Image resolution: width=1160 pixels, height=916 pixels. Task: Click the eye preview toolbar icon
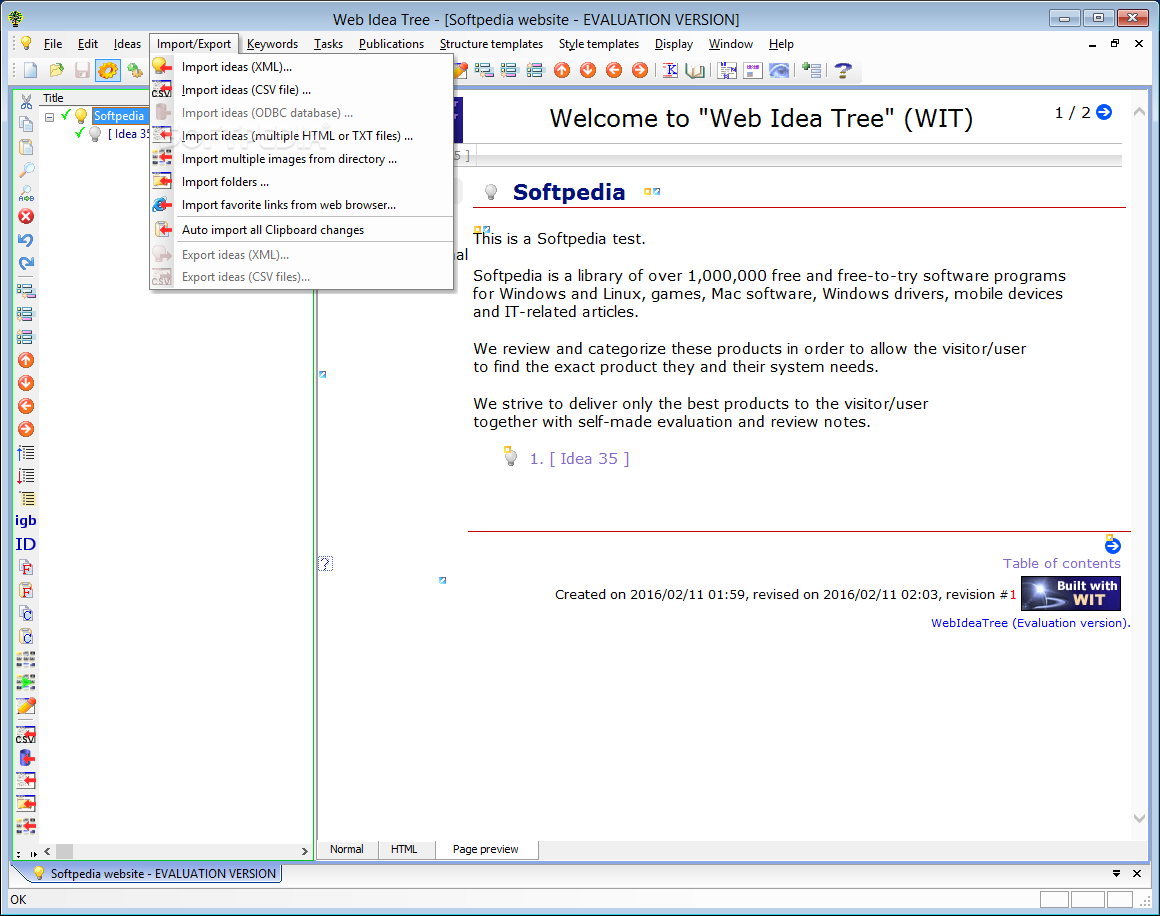coord(779,70)
